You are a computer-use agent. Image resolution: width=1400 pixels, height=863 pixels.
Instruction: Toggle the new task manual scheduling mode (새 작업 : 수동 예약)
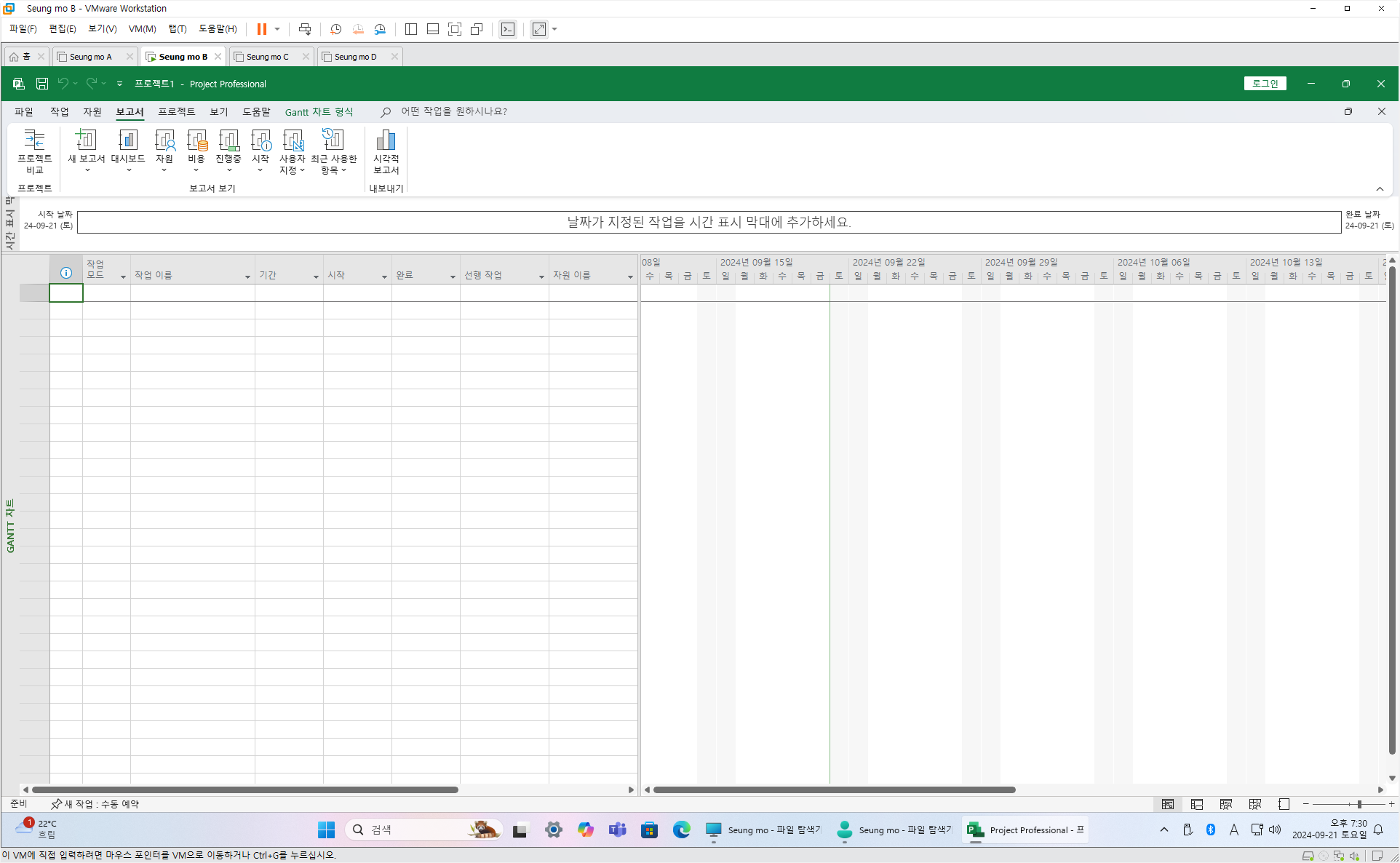point(95,804)
